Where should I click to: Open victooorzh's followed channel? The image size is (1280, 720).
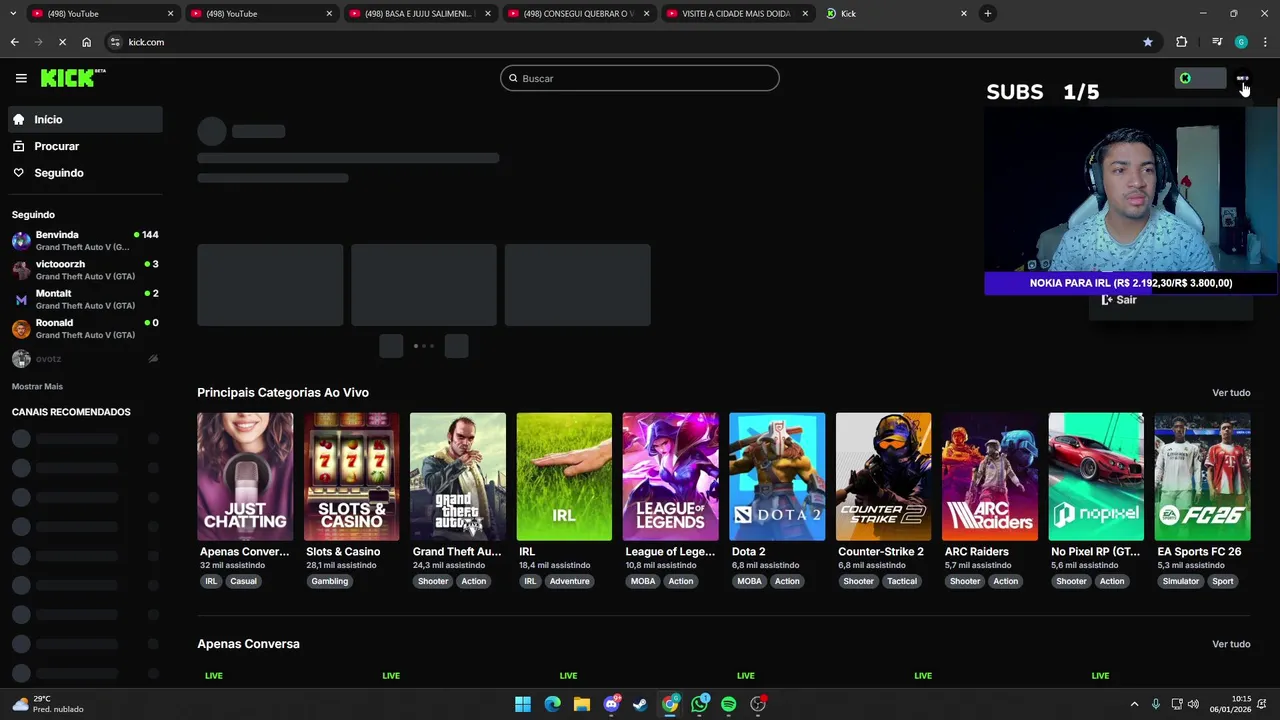(86, 270)
